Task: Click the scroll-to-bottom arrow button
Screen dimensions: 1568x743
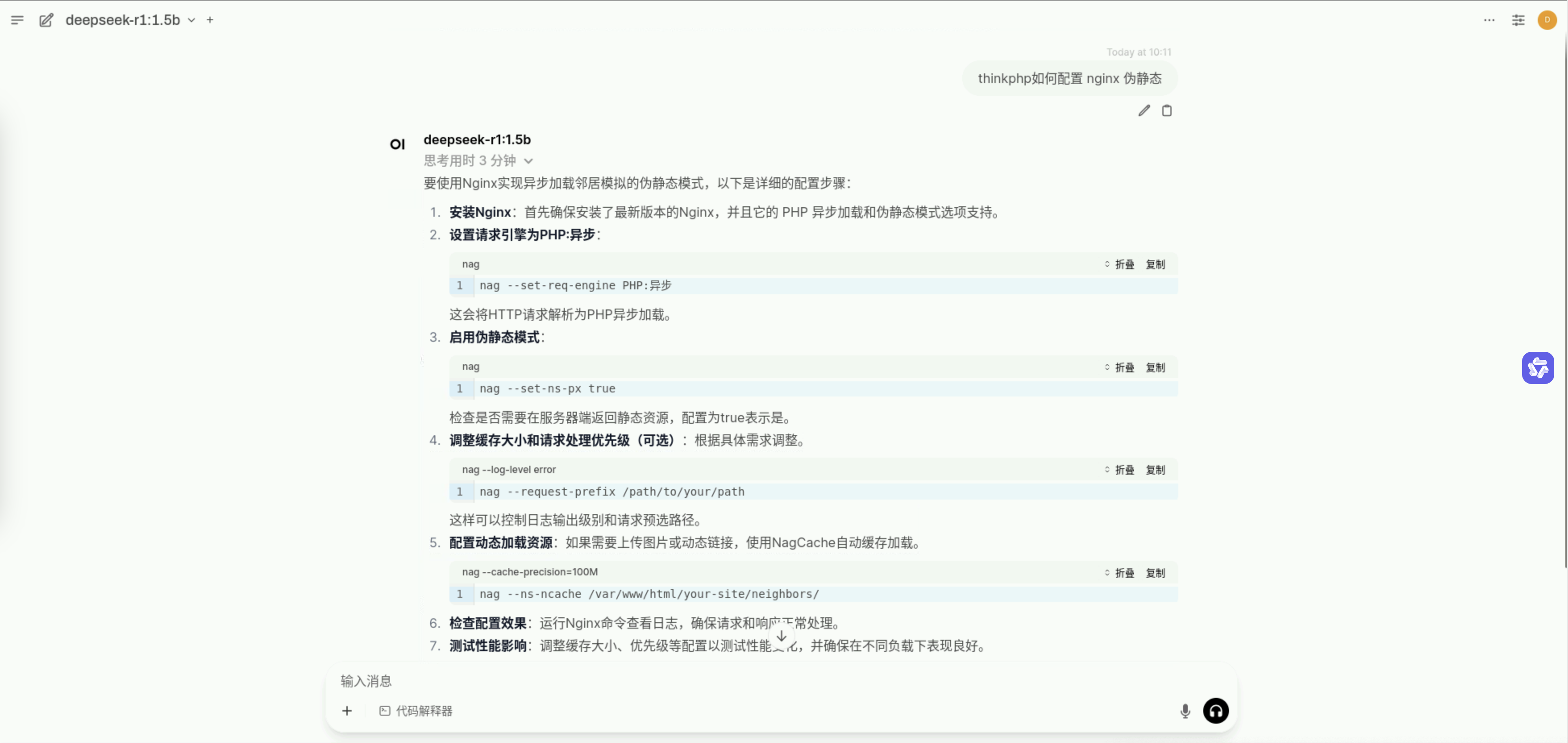Action: pos(782,636)
